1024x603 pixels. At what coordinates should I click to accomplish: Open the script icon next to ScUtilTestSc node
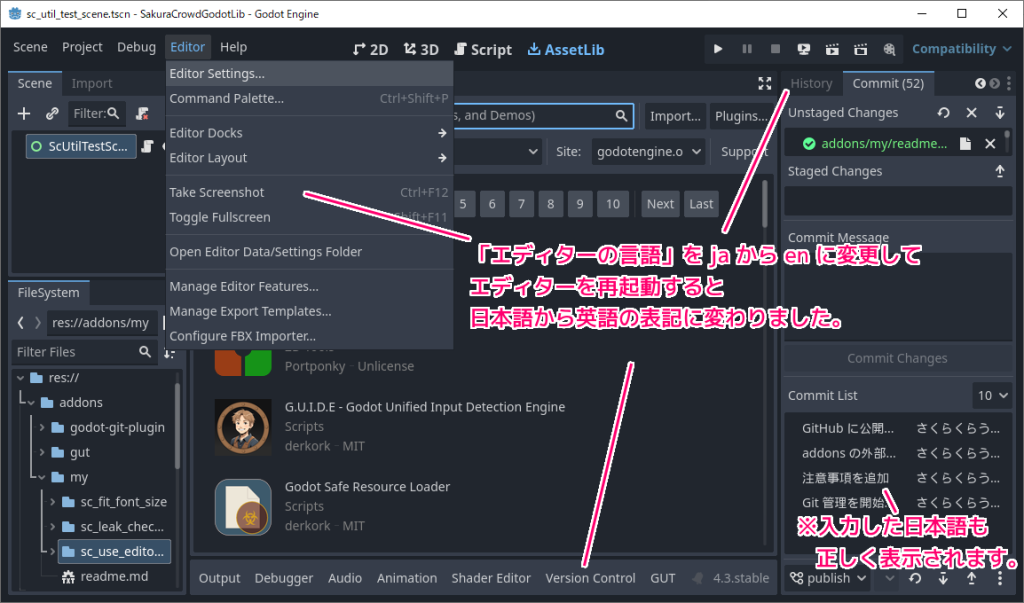pos(148,146)
